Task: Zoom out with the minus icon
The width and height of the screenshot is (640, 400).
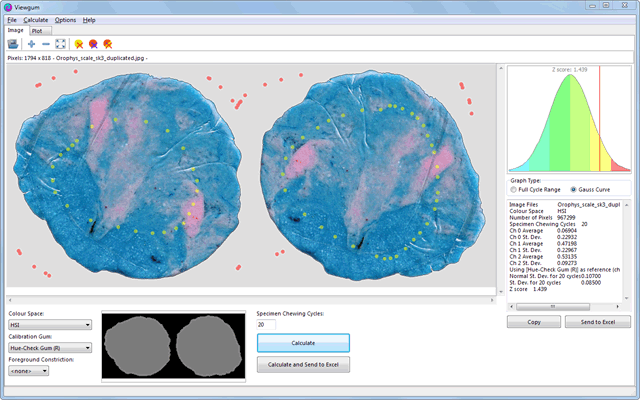Action: (46, 44)
